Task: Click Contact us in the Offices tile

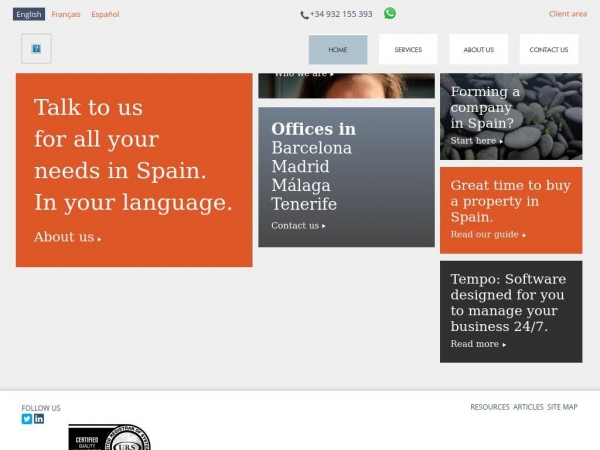Action: [x=298, y=225]
